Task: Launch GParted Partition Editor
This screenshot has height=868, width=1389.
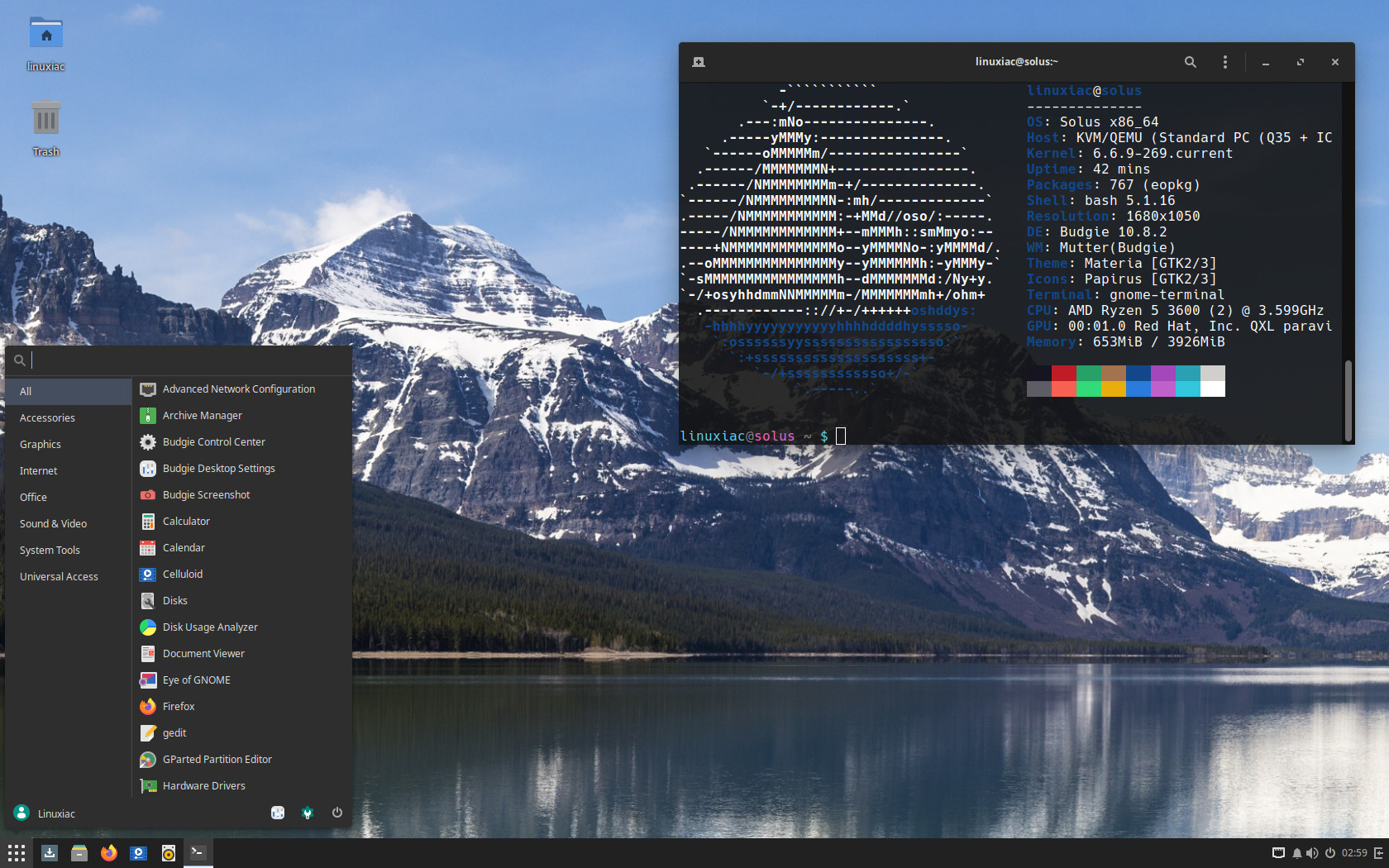Action: point(242,759)
